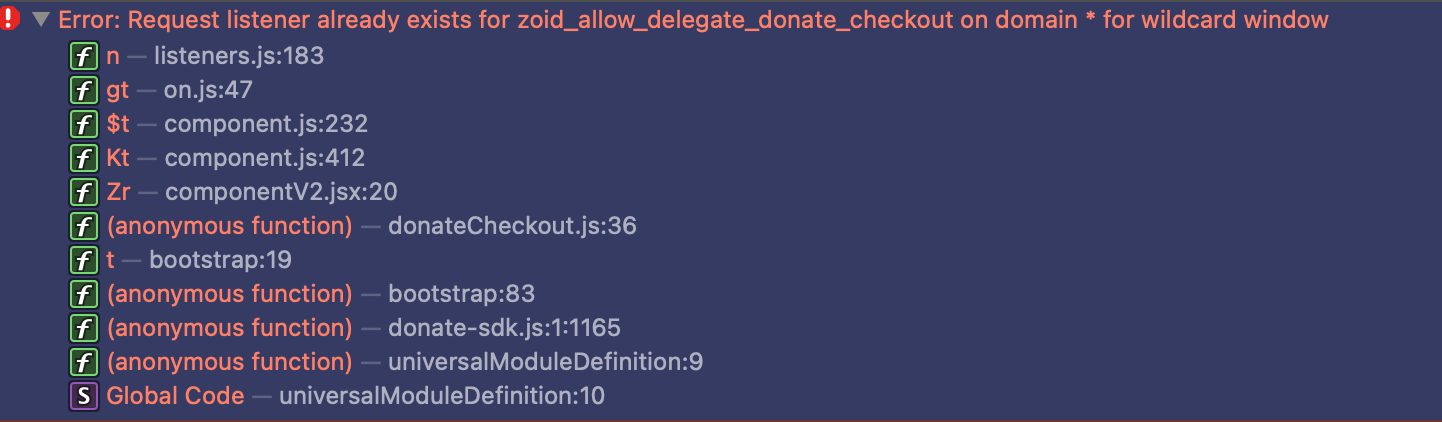This screenshot has width=1442, height=422.
Task: Select the Request listener error message text
Action: click(x=693, y=19)
